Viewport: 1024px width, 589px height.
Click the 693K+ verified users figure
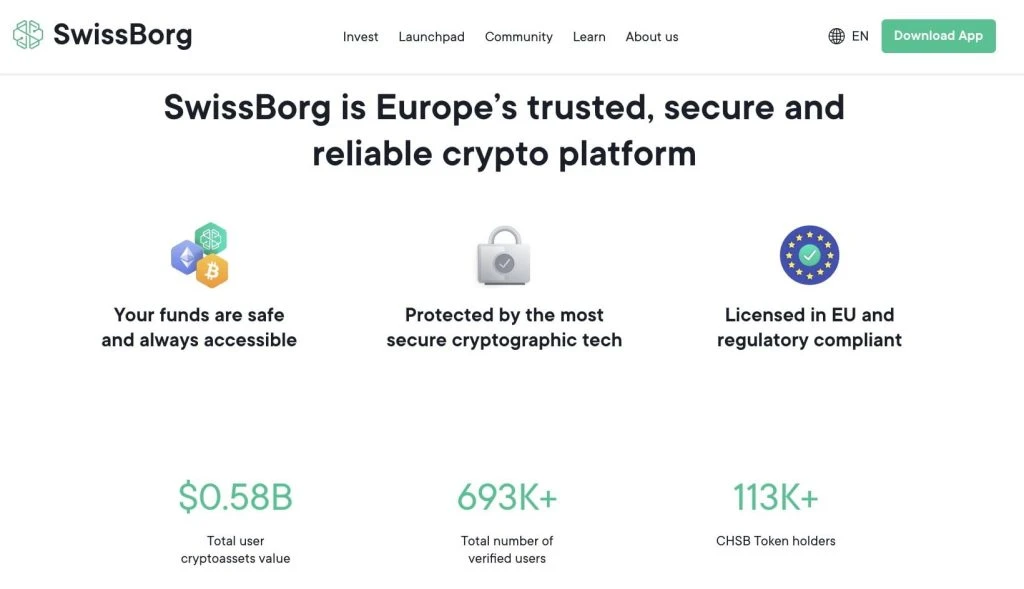tap(507, 496)
